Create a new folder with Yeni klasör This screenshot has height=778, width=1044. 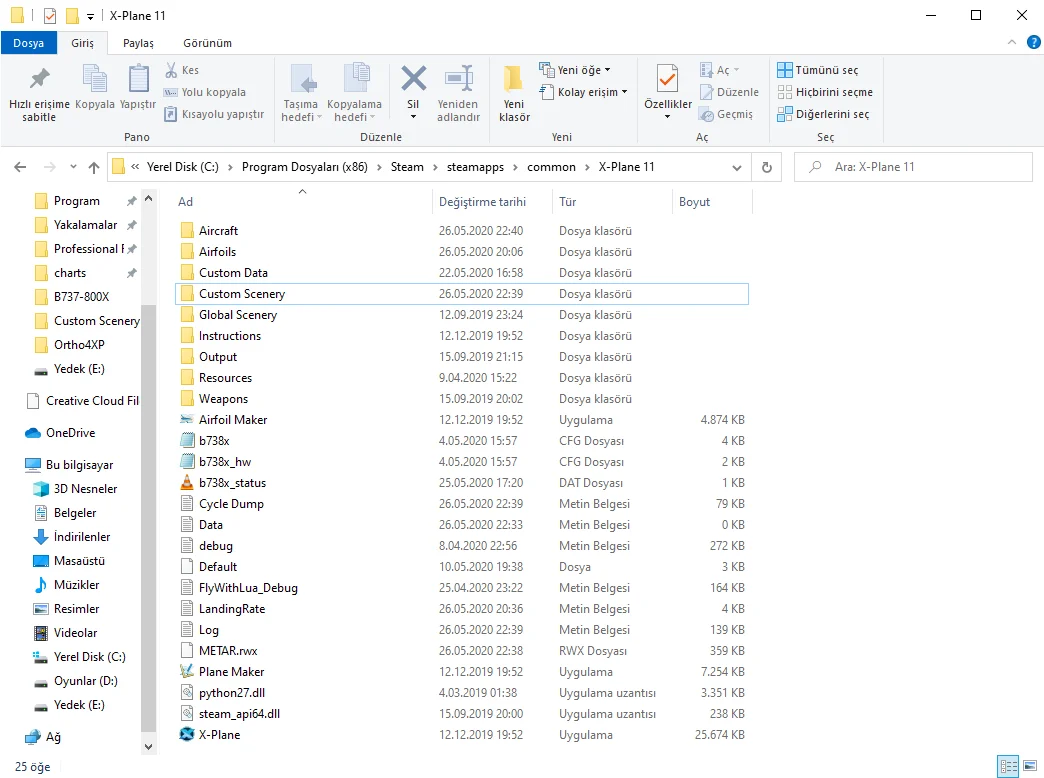[x=515, y=94]
